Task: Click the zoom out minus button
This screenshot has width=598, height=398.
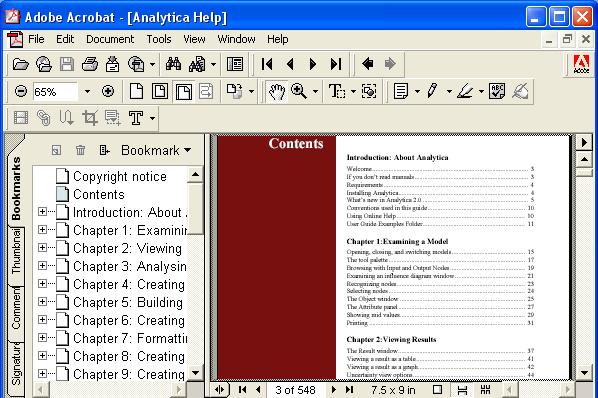Action: pos(21,91)
